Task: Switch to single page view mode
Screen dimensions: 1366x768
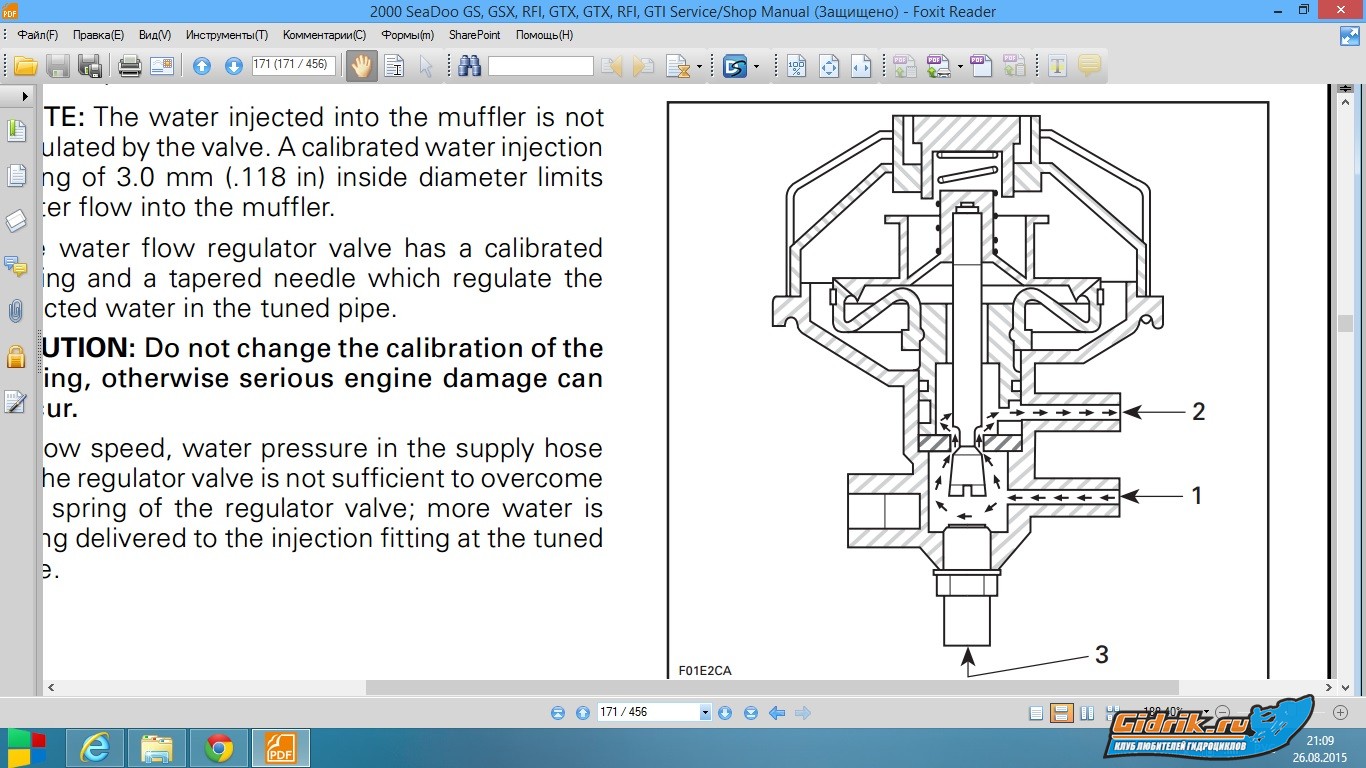Action: click(1037, 713)
